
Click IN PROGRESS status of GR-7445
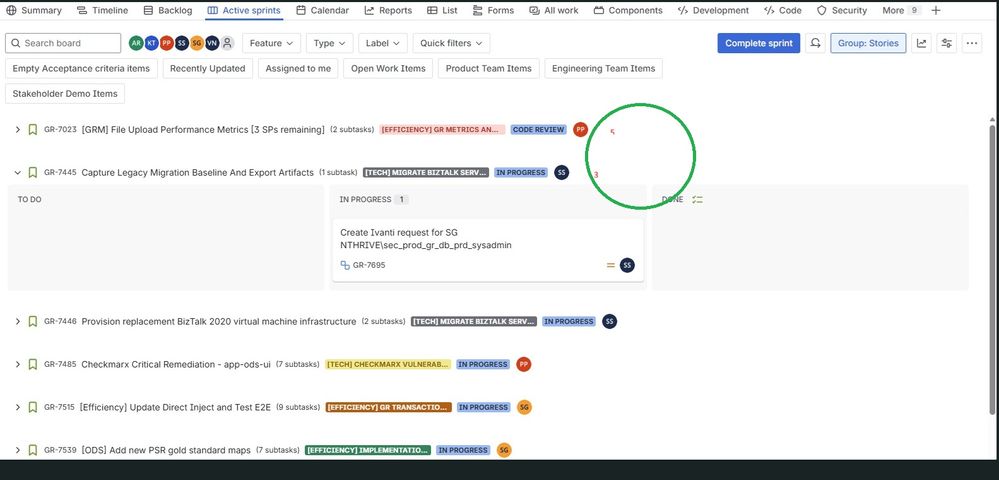tap(521, 172)
